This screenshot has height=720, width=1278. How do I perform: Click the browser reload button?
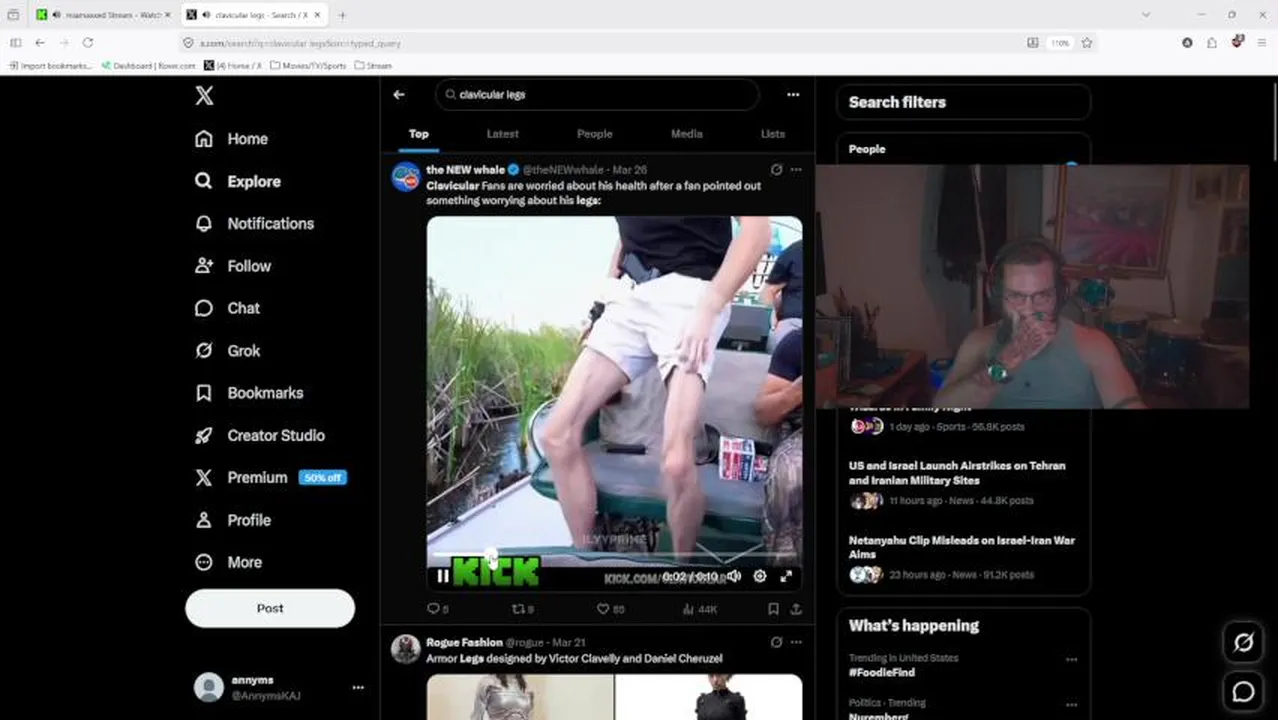tap(88, 43)
